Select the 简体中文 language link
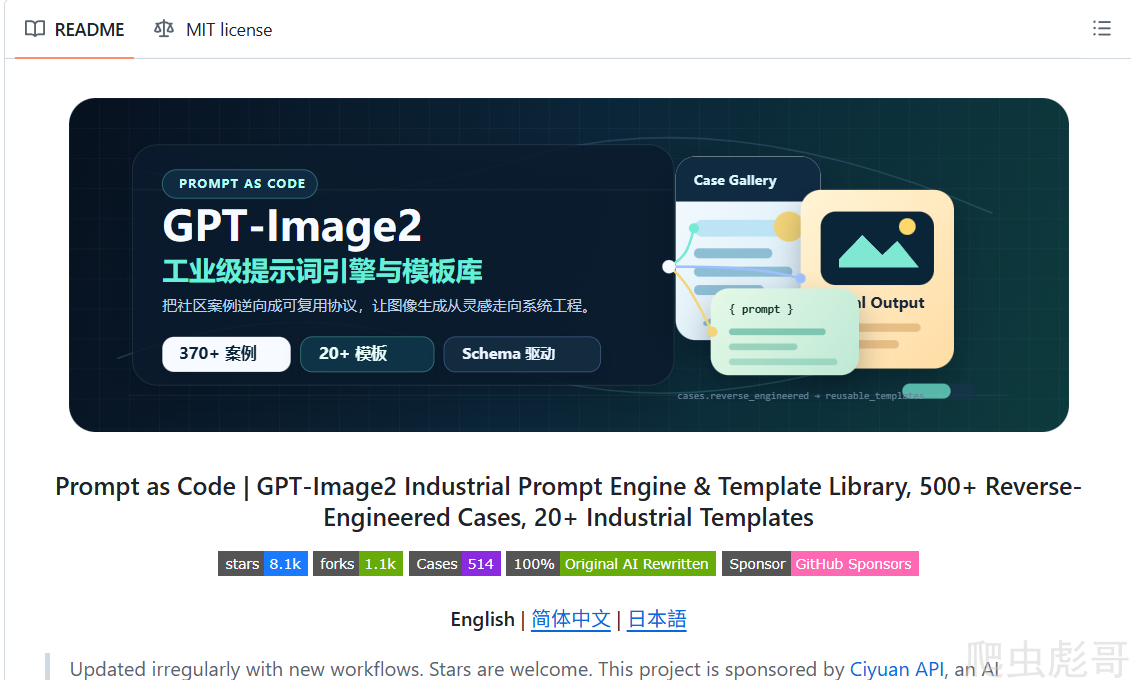The height and width of the screenshot is (680, 1131). click(571, 619)
